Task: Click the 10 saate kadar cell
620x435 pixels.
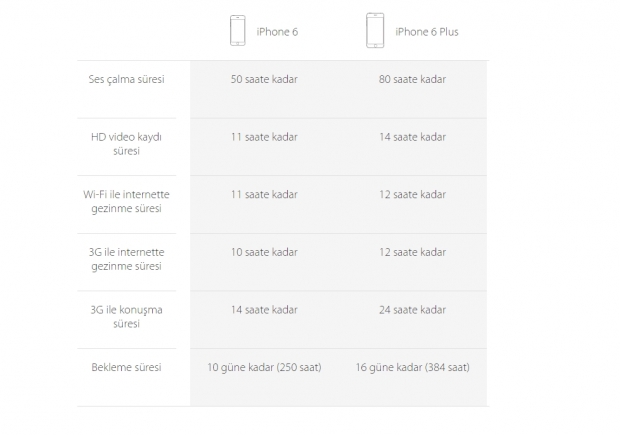Action: [264, 252]
